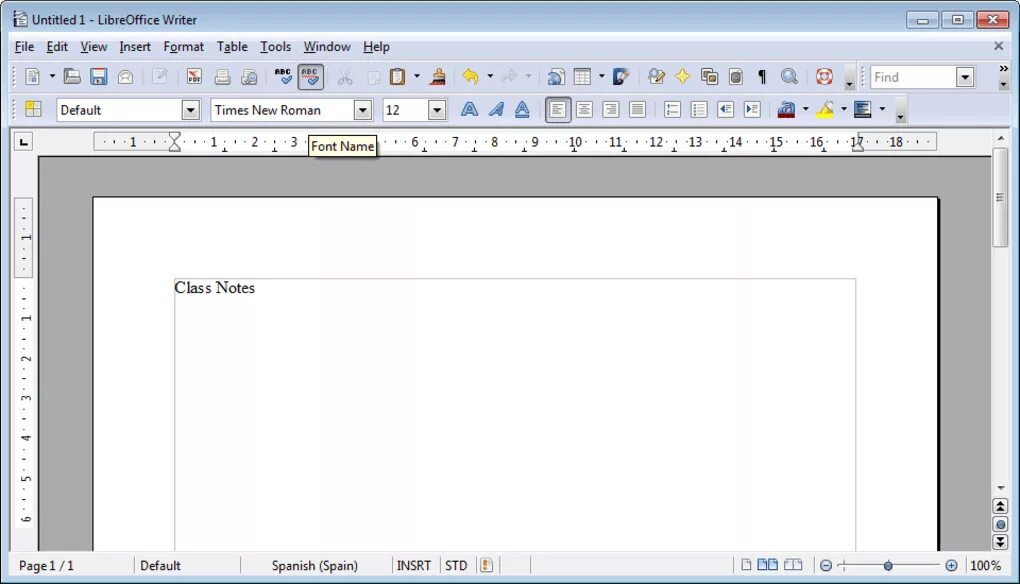Open the Navigator star icon
This screenshot has width=1020, height=584.
click(x=682, y=77)
